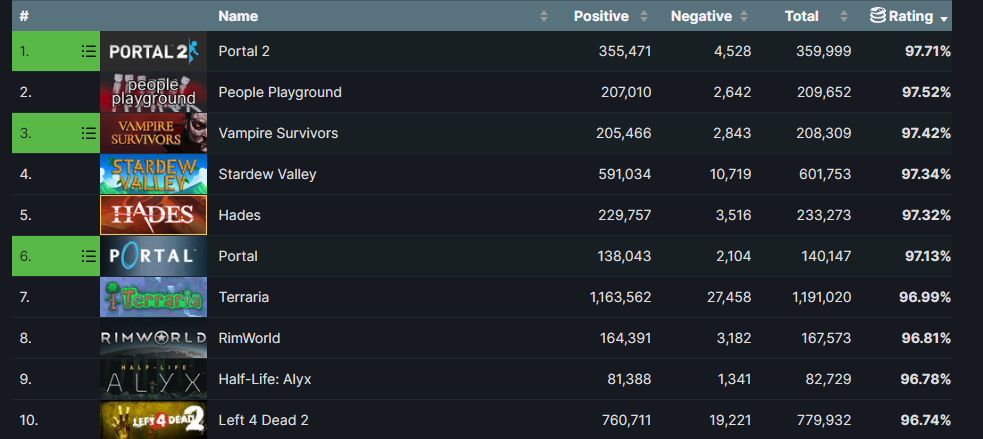The width and height of the screenshot is (983, 439).
Task: Click the list icon beside Portal 2
Action: 88,51
